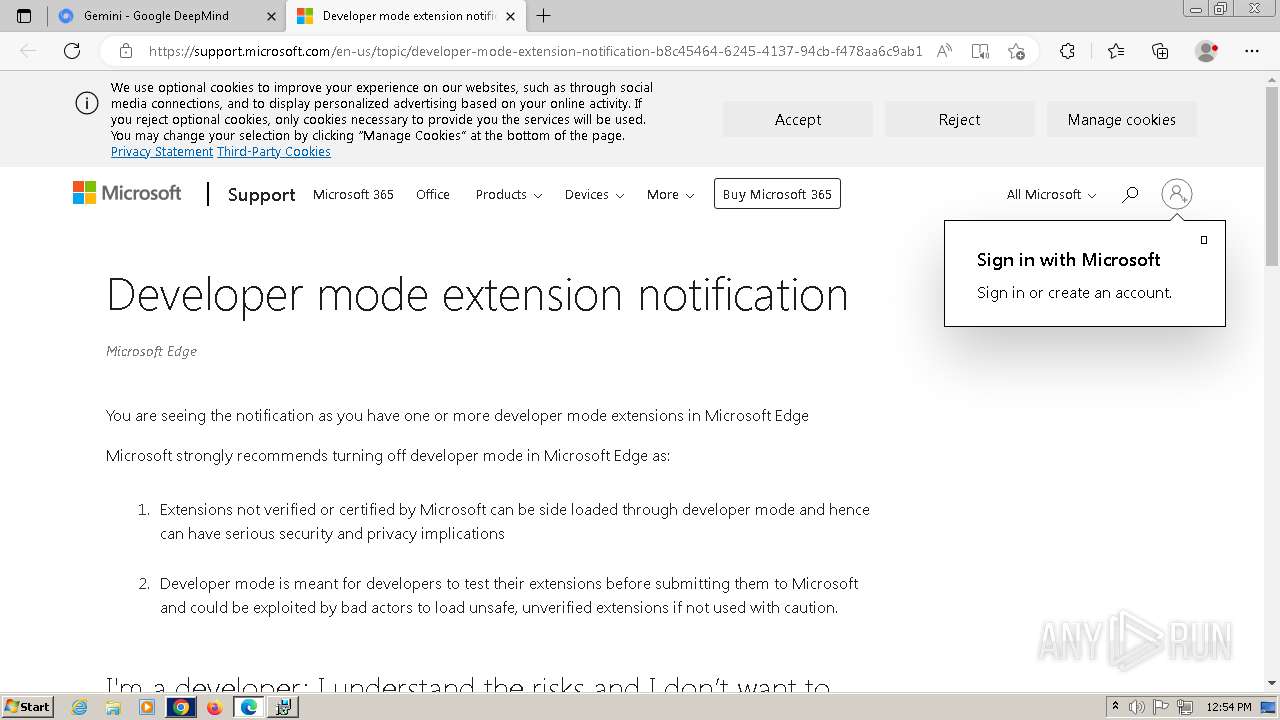This screenshot has width=1280, height=720.
Task: Open Microsoft 365 nav item
Action: coord(353,194)
